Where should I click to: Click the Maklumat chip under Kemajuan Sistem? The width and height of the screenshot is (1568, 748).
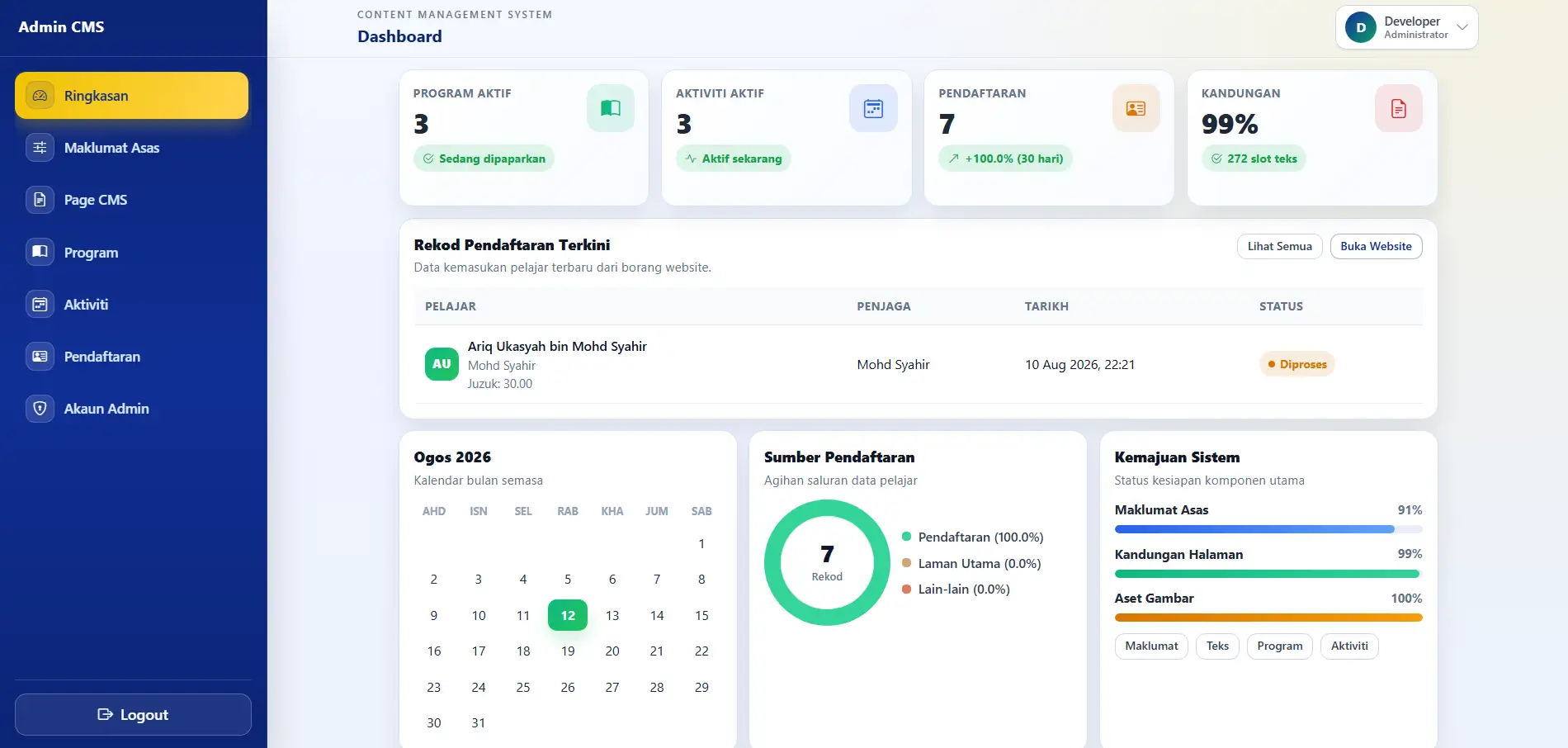pyautogui.click(x=1151, y=646)
